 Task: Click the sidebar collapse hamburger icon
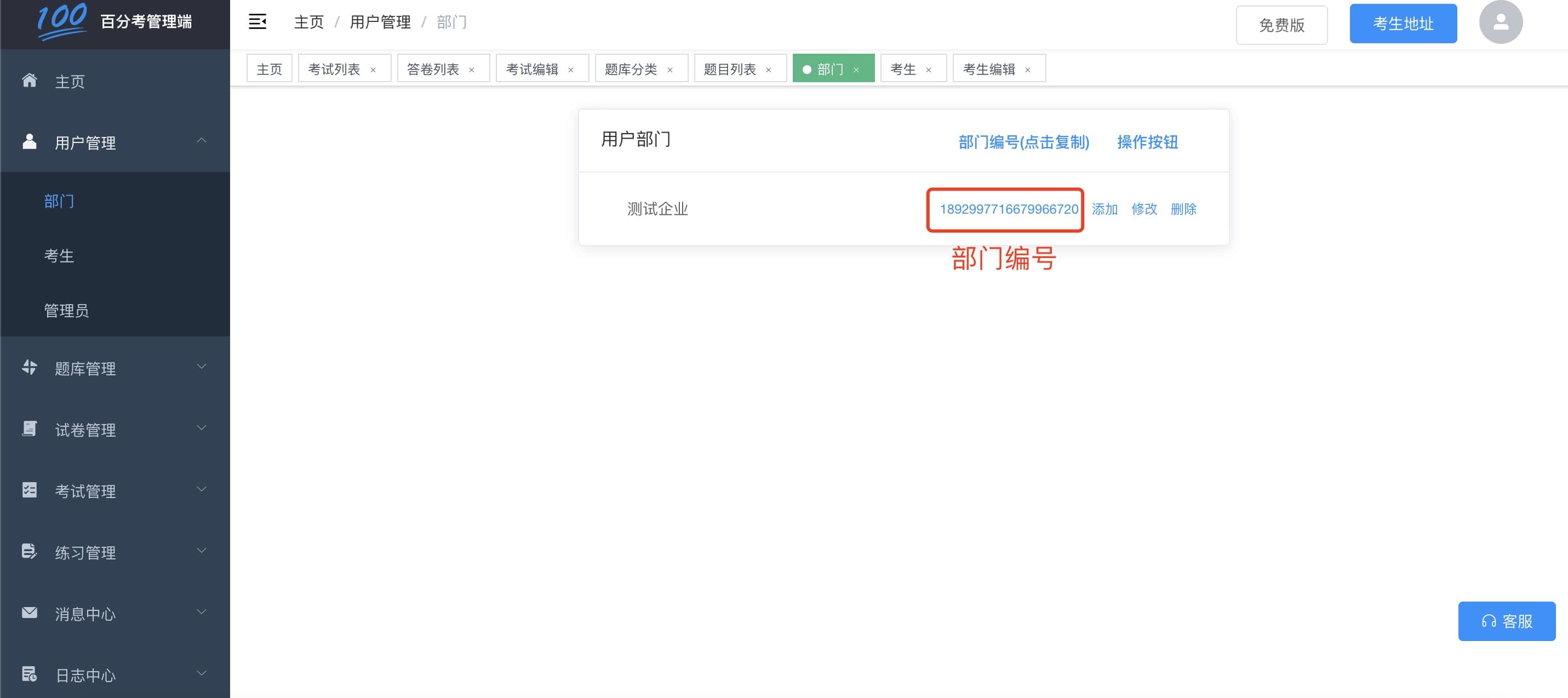pyautogui.click(x=257, y=22)
